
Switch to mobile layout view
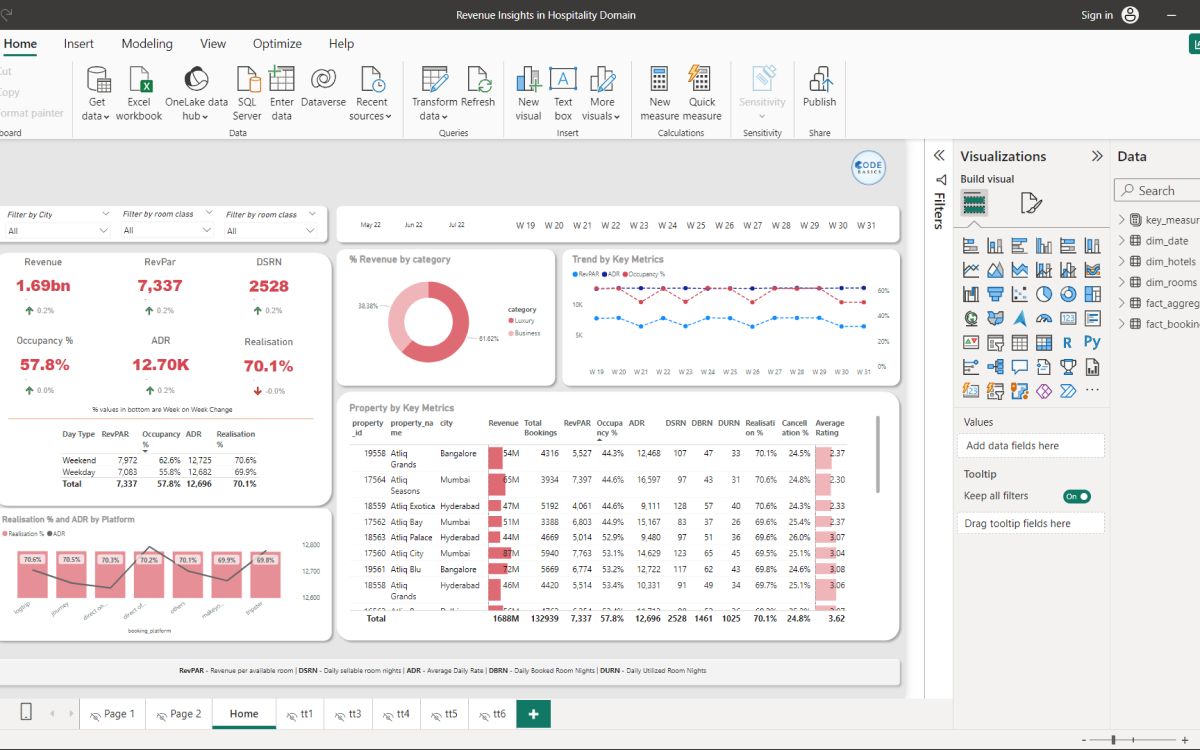pyautogui.click(x=26, y=713)
